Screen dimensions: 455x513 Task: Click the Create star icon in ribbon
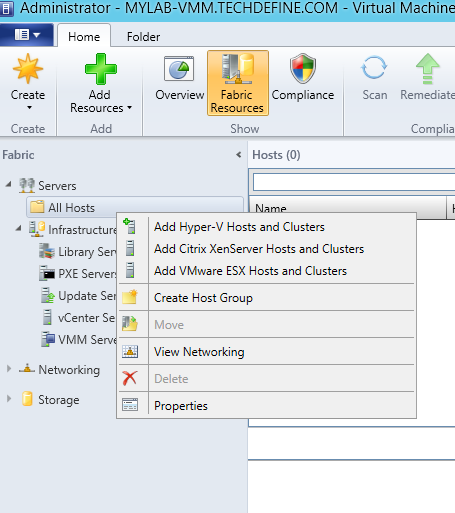point(28,68)
